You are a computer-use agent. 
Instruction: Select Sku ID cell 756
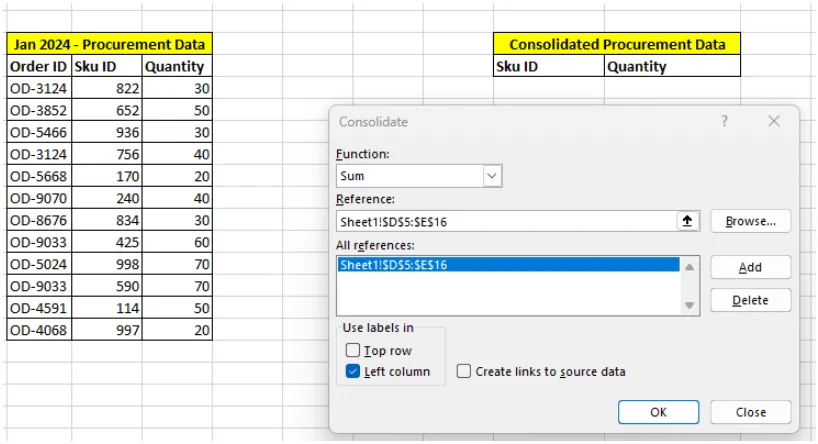pos(106,154)
